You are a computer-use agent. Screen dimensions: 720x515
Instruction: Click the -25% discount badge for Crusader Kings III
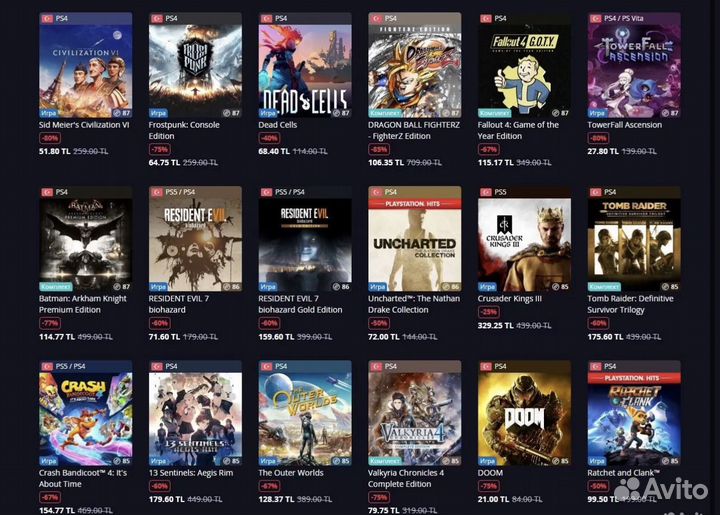tap(489, 312)
